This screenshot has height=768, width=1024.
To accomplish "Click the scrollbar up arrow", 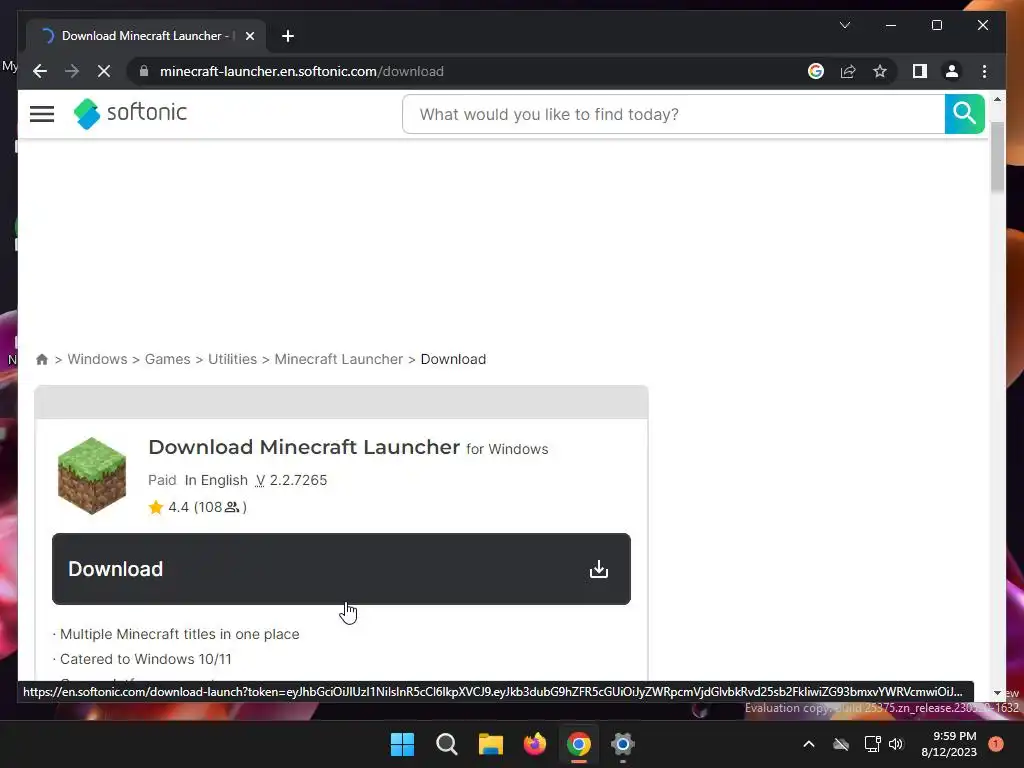I will [997, 100].
